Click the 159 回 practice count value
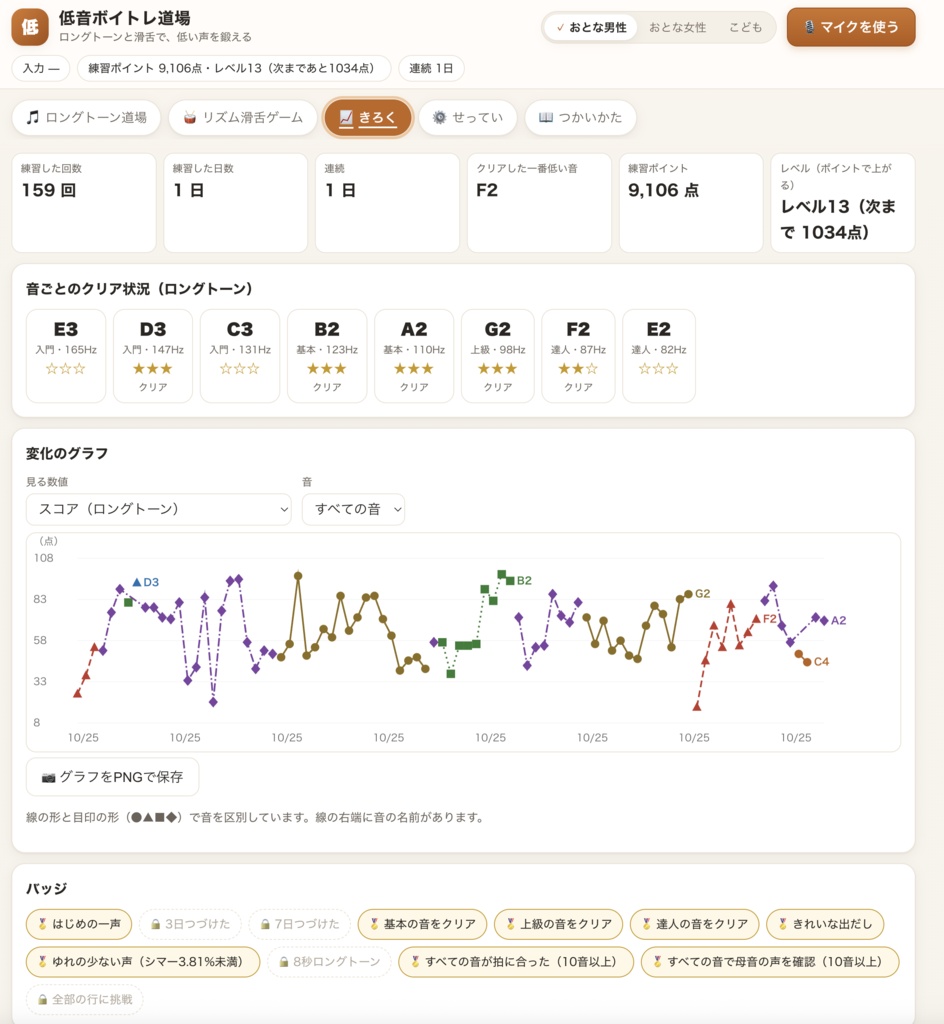 [x=49, y=191]
